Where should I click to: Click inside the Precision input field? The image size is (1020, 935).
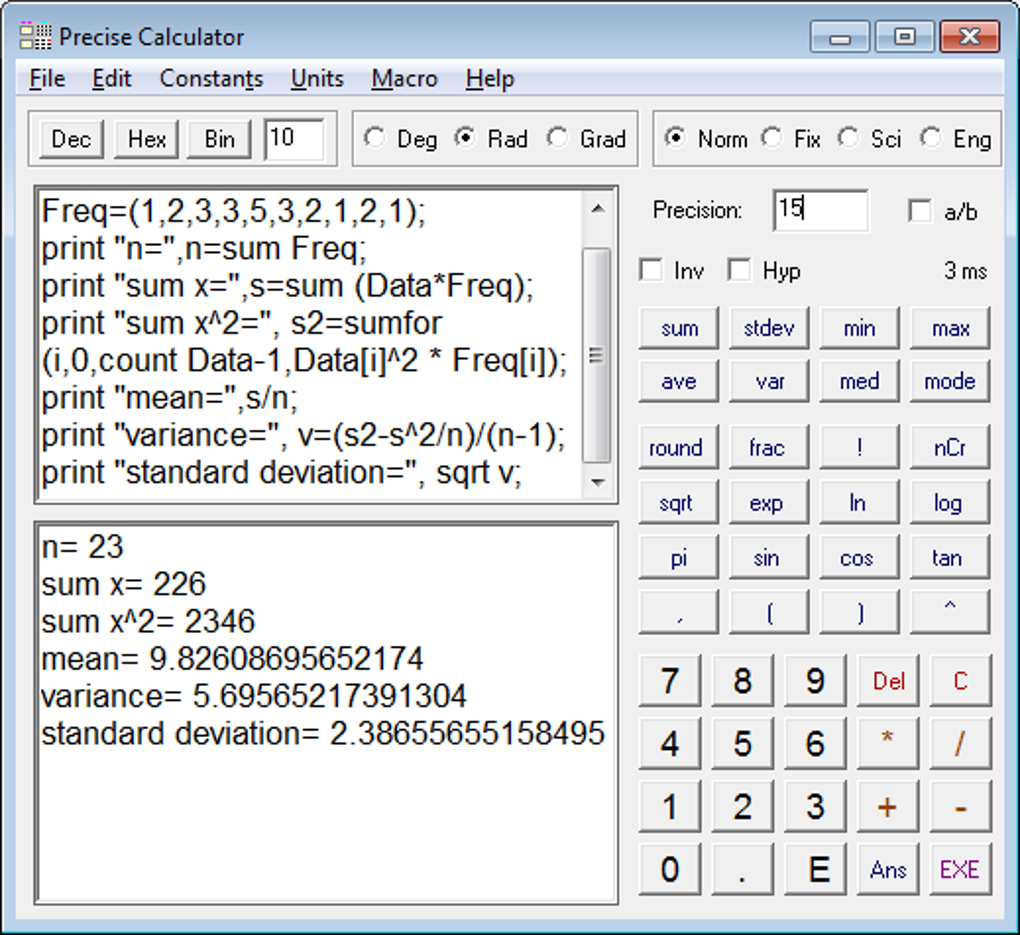coord(821,210)
